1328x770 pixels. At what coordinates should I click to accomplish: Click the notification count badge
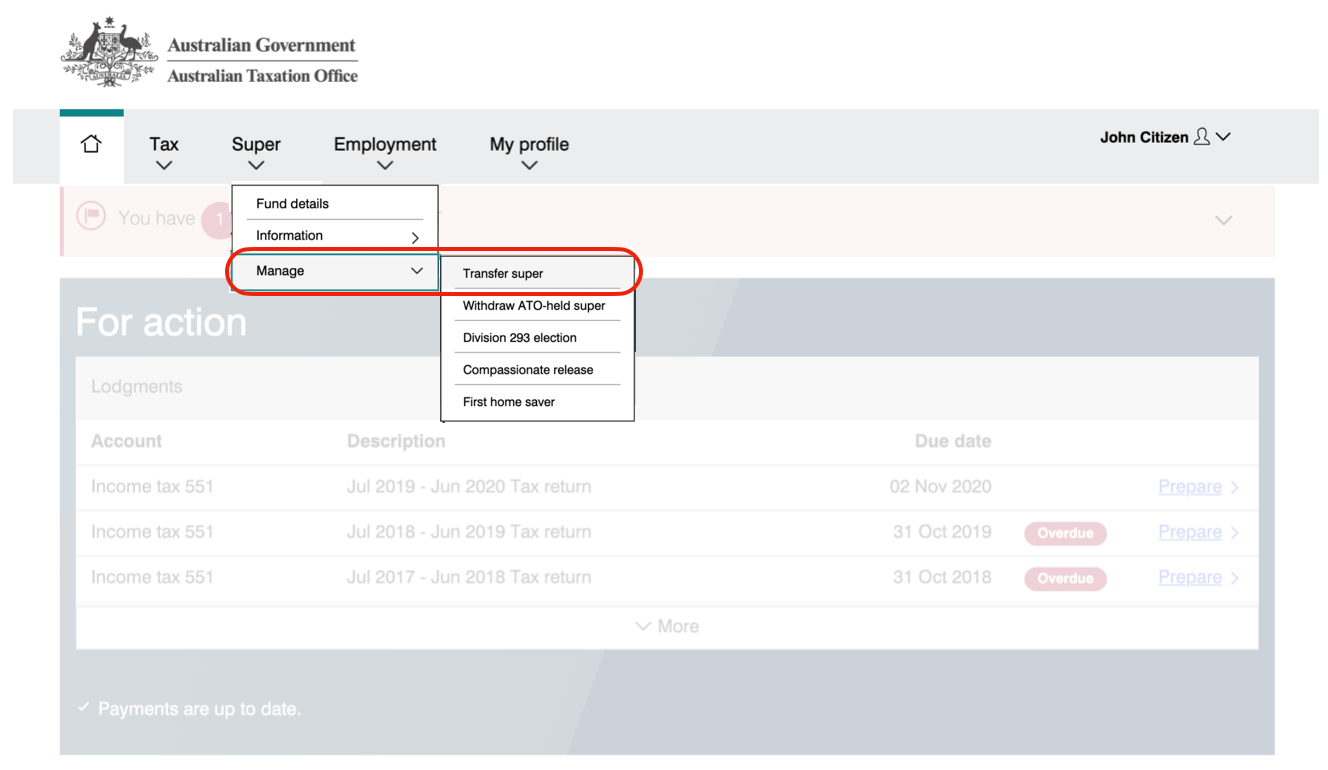pyautogui.click(x=218, y=220)
